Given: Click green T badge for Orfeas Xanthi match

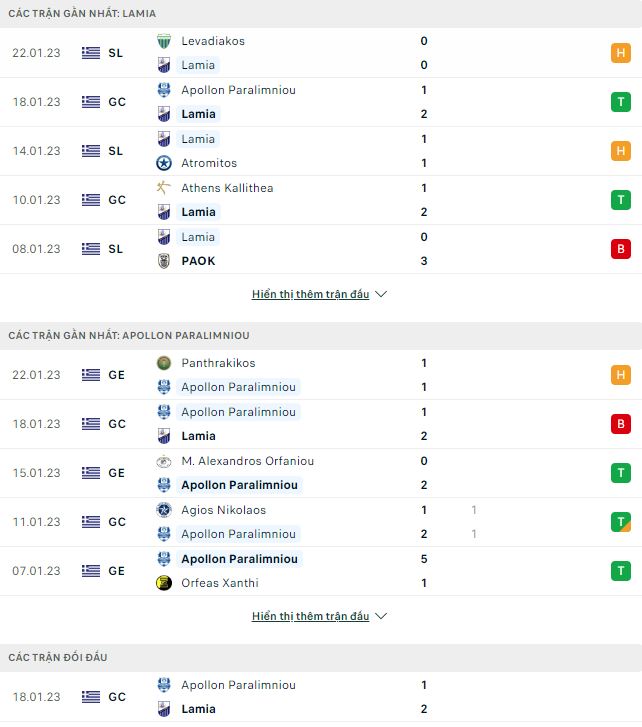Looking at the screenshot, I should [621, 571].
